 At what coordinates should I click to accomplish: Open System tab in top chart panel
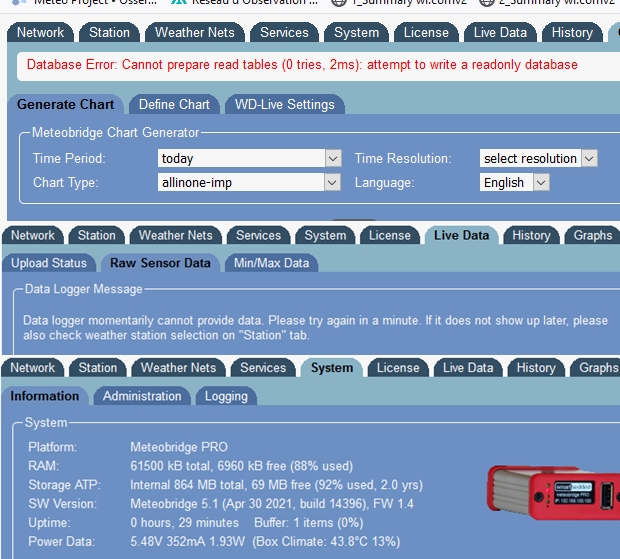(x=356, y=32)
